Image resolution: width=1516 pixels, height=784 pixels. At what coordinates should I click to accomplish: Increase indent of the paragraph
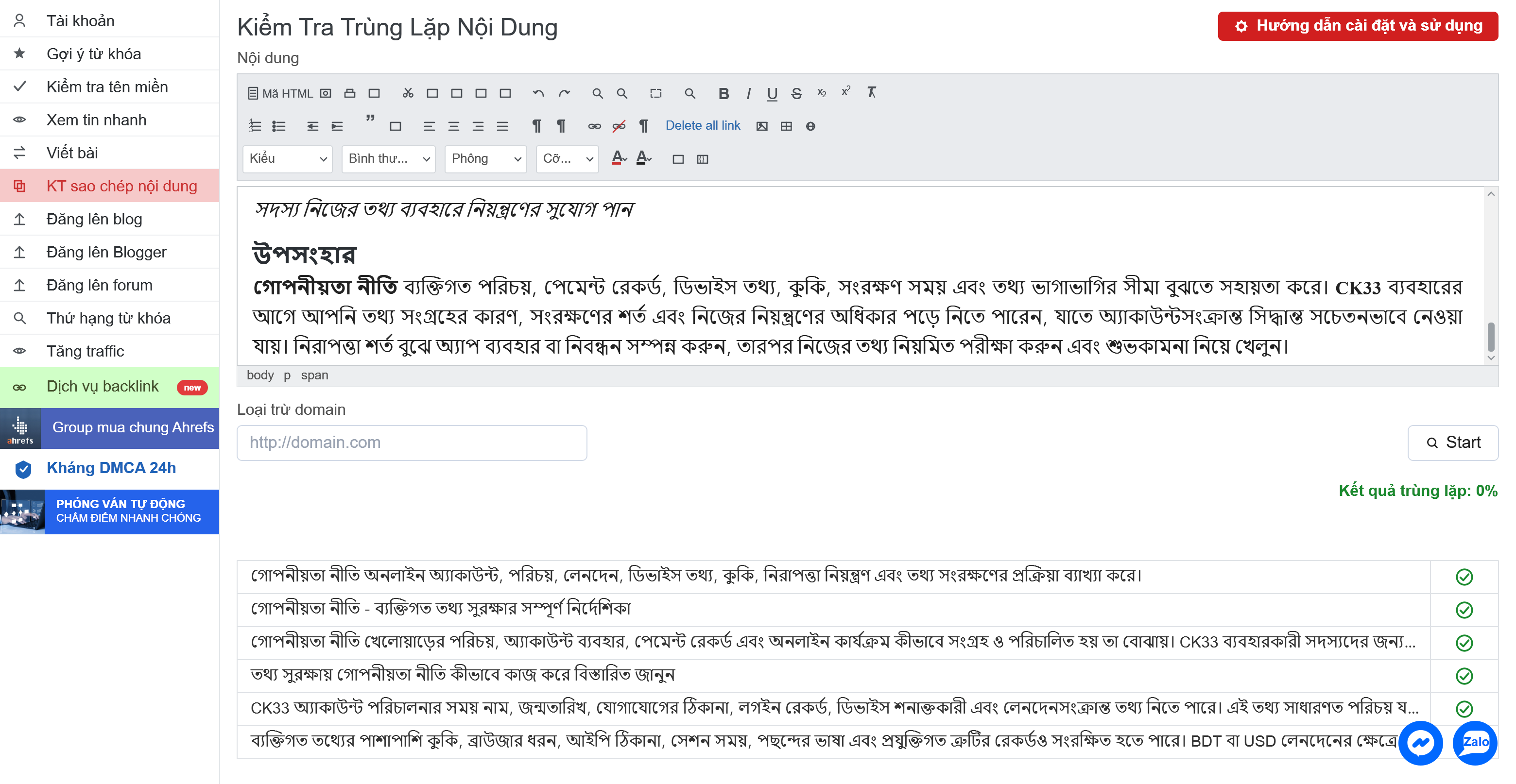tap(337, 126)
